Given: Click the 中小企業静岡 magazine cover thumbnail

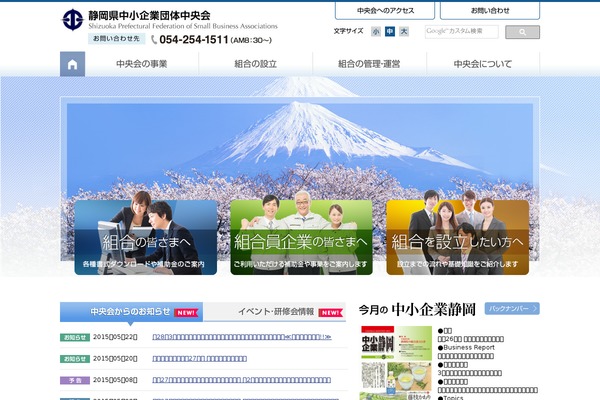Looking at the screenshot, I should tap(396, 363).
